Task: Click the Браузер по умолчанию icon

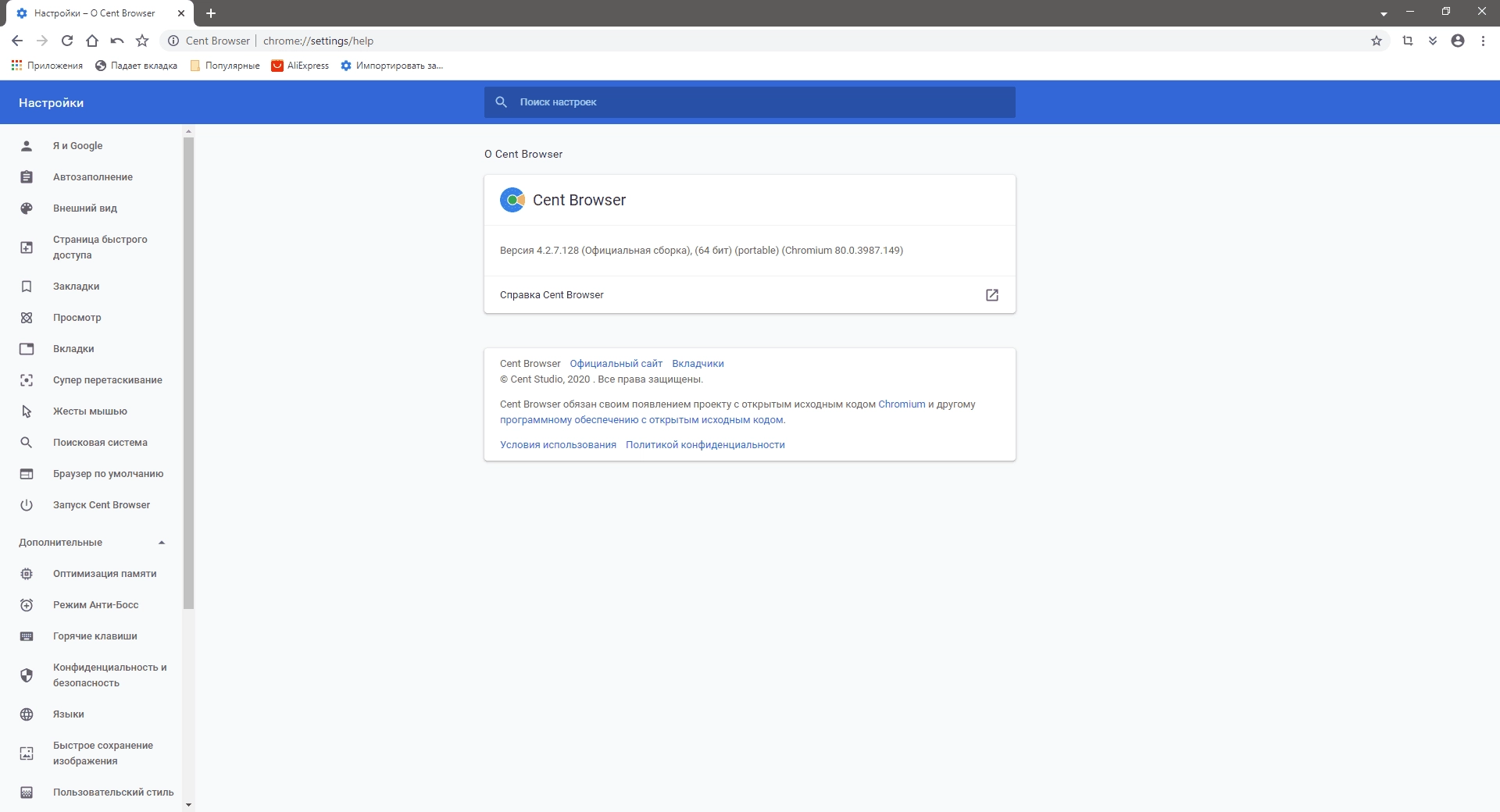Action: pos(27,474)
